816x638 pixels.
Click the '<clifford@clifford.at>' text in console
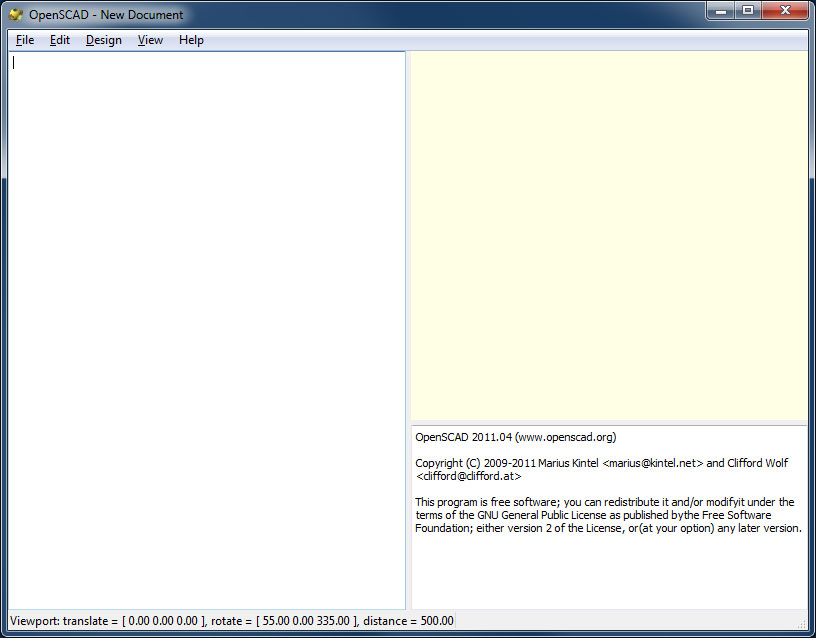coord(468,476)
